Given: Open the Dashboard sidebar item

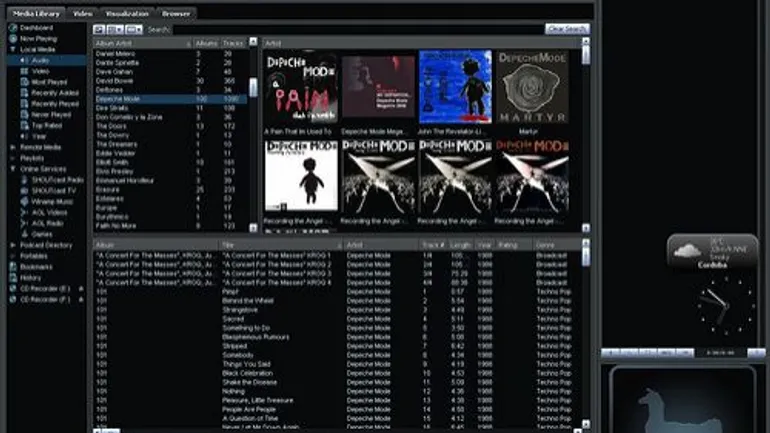Looking at the screenshot, I should pyautogui.click(x=31, y=28).
